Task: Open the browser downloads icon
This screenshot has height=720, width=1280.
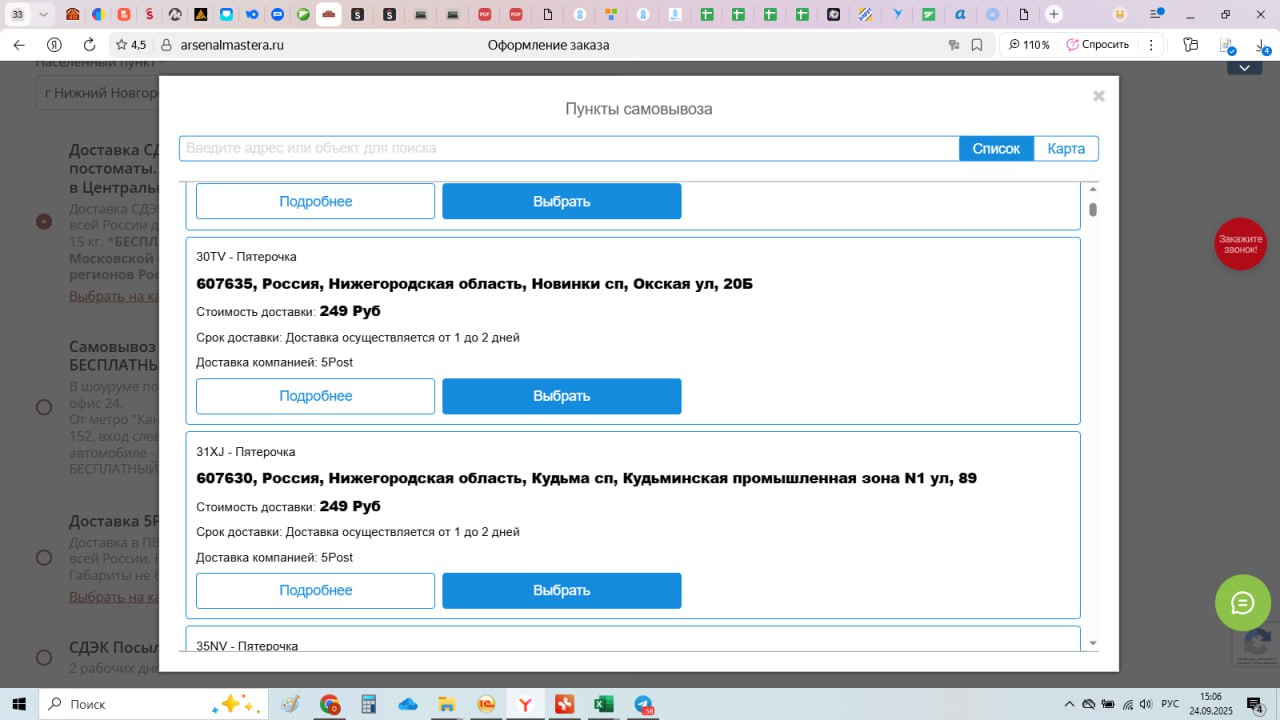Action: (1263, 45)
